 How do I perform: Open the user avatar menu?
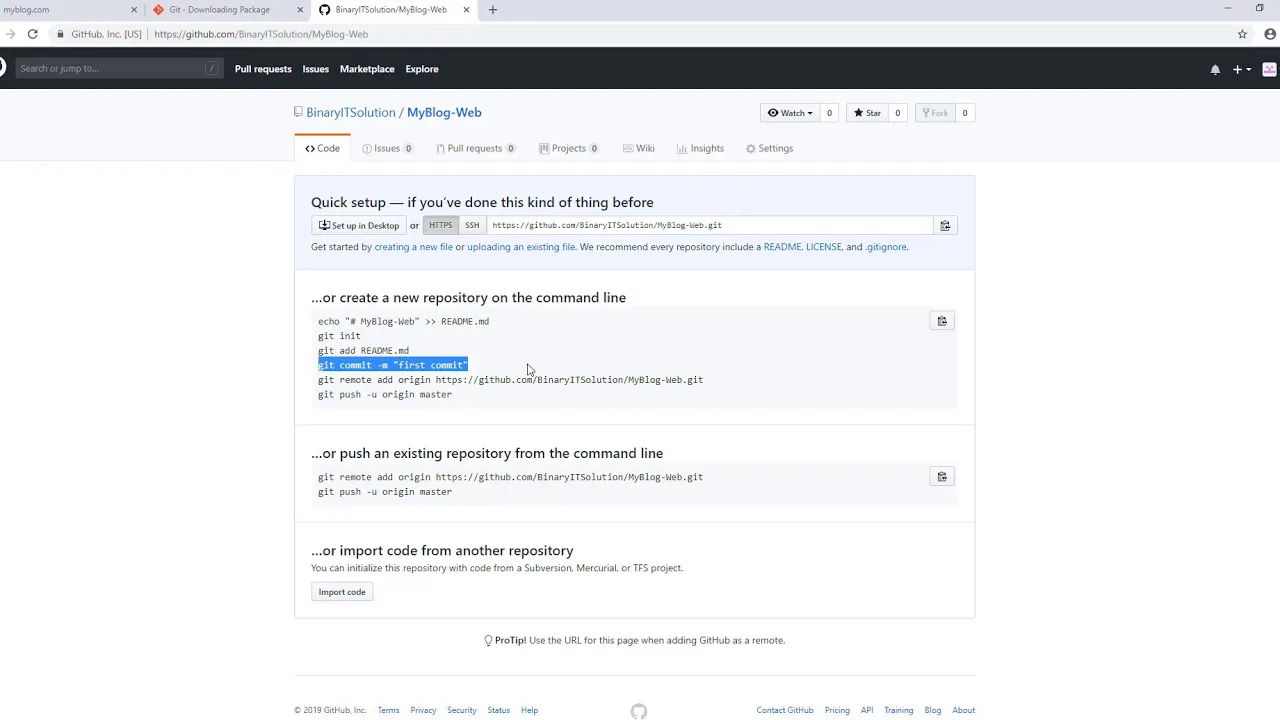click(1270, 69)
